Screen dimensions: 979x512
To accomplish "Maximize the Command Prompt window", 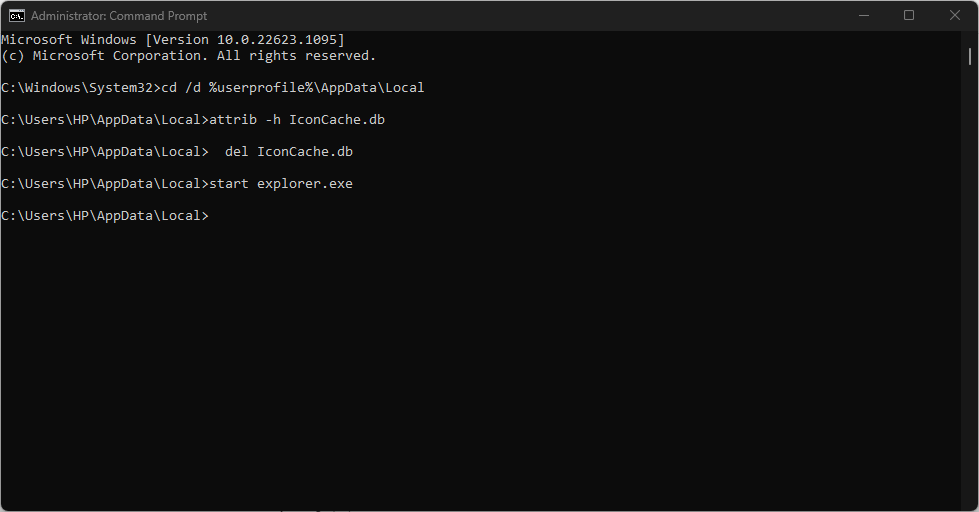I will (909, 16).
